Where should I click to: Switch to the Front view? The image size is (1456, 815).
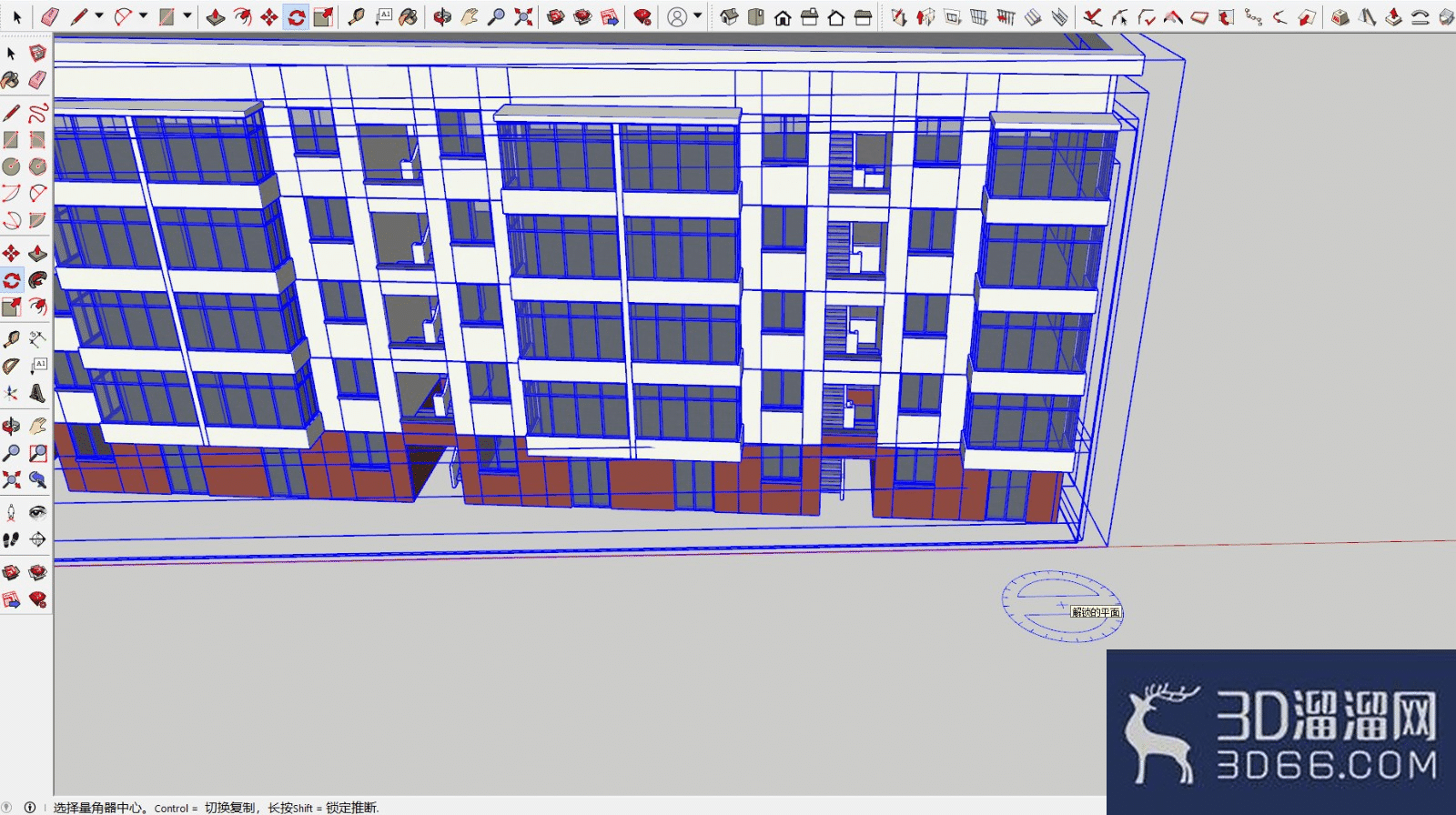(783, 16)
